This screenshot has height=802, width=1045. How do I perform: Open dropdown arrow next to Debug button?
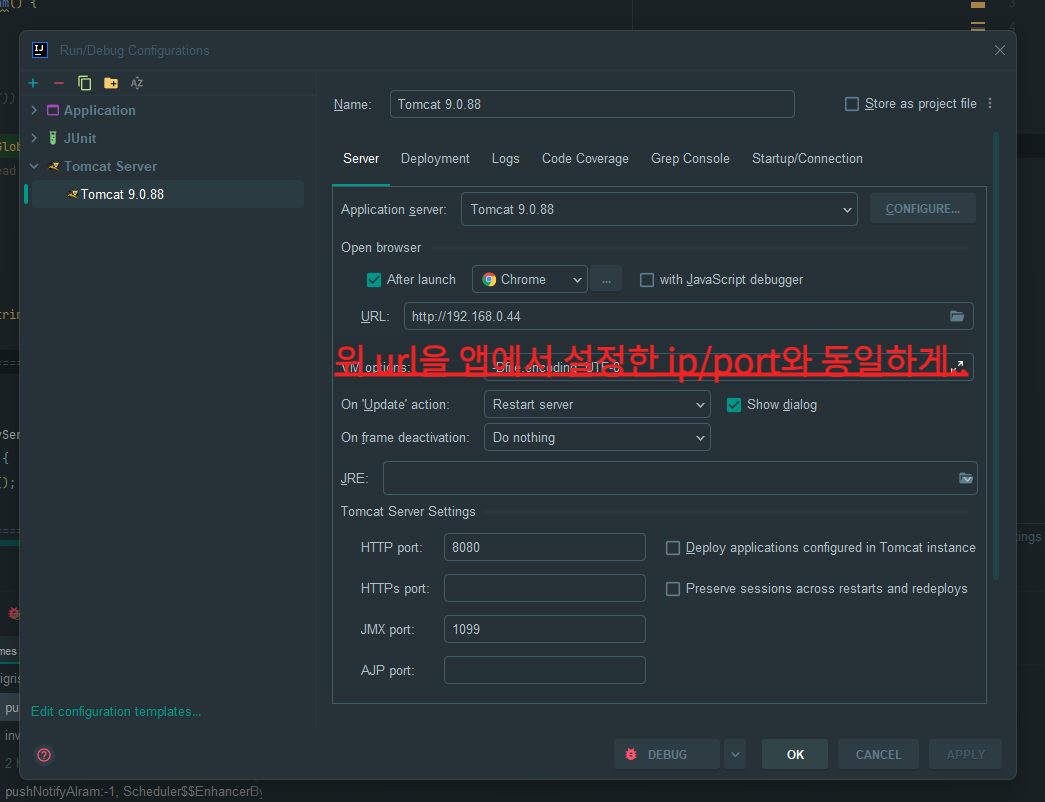[x=735, y=754]
